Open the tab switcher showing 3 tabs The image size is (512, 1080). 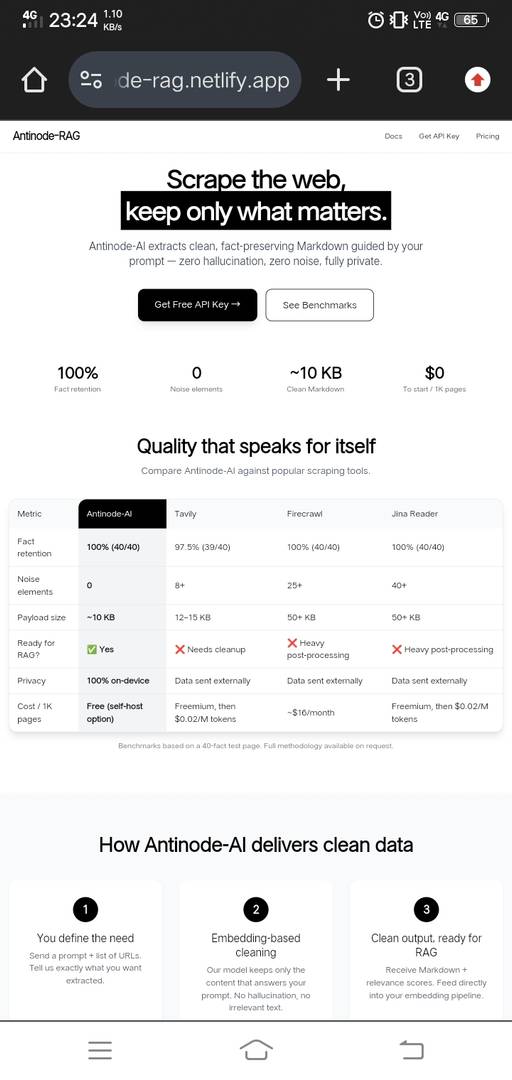409,80
